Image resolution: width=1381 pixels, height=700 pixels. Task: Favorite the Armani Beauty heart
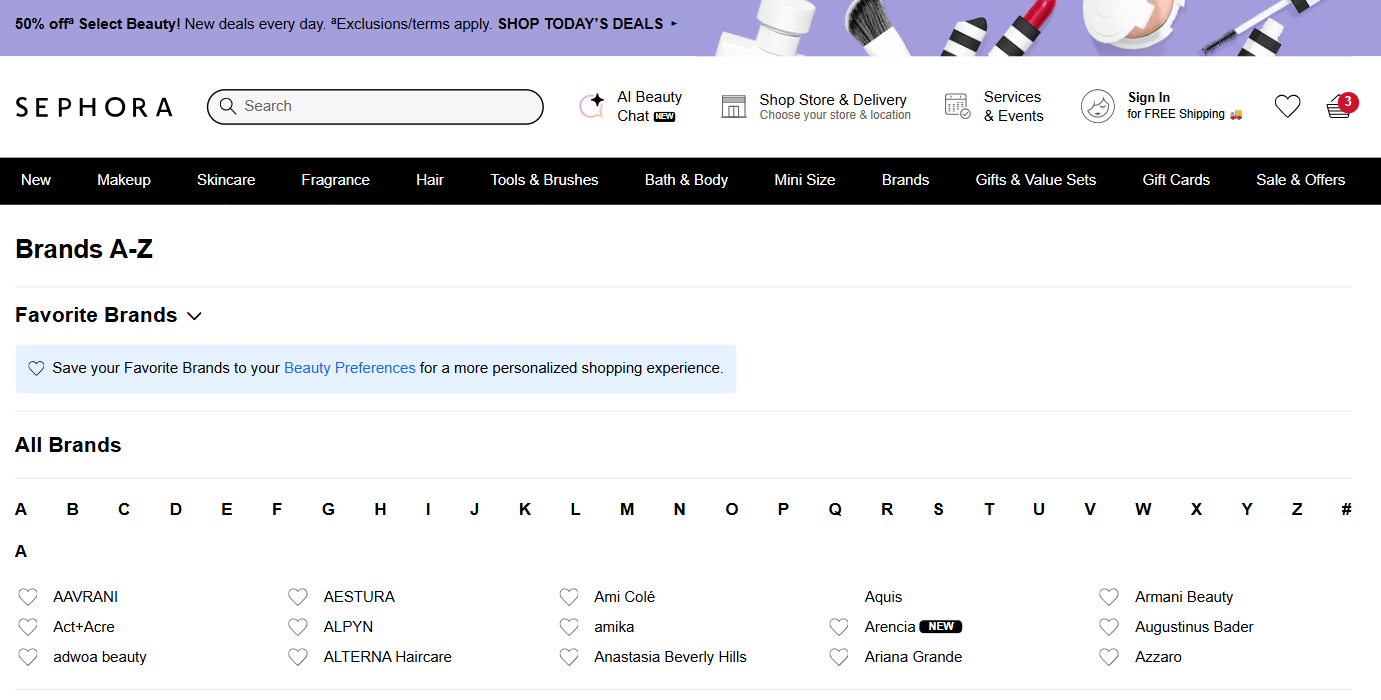pyautogui.click(x=1109, y=597)
